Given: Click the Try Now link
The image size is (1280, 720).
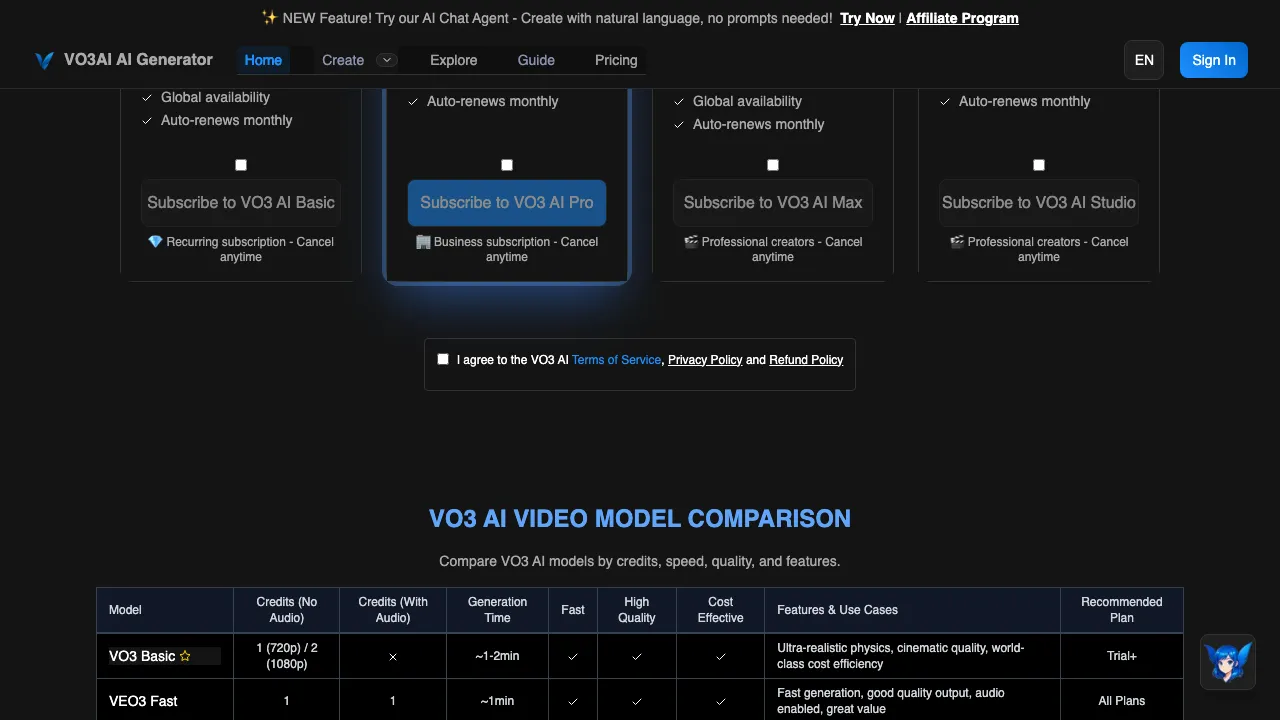Looking at the screenshot, I should point(867,18).
